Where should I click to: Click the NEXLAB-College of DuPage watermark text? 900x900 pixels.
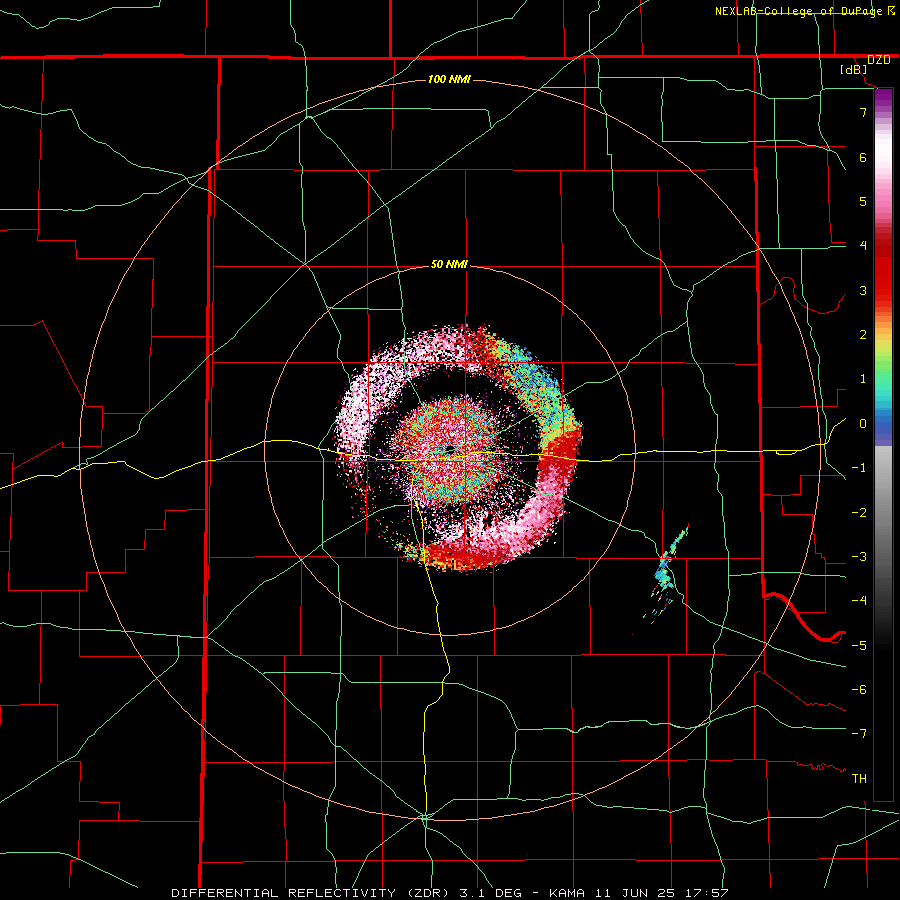(x=799, y=11)
